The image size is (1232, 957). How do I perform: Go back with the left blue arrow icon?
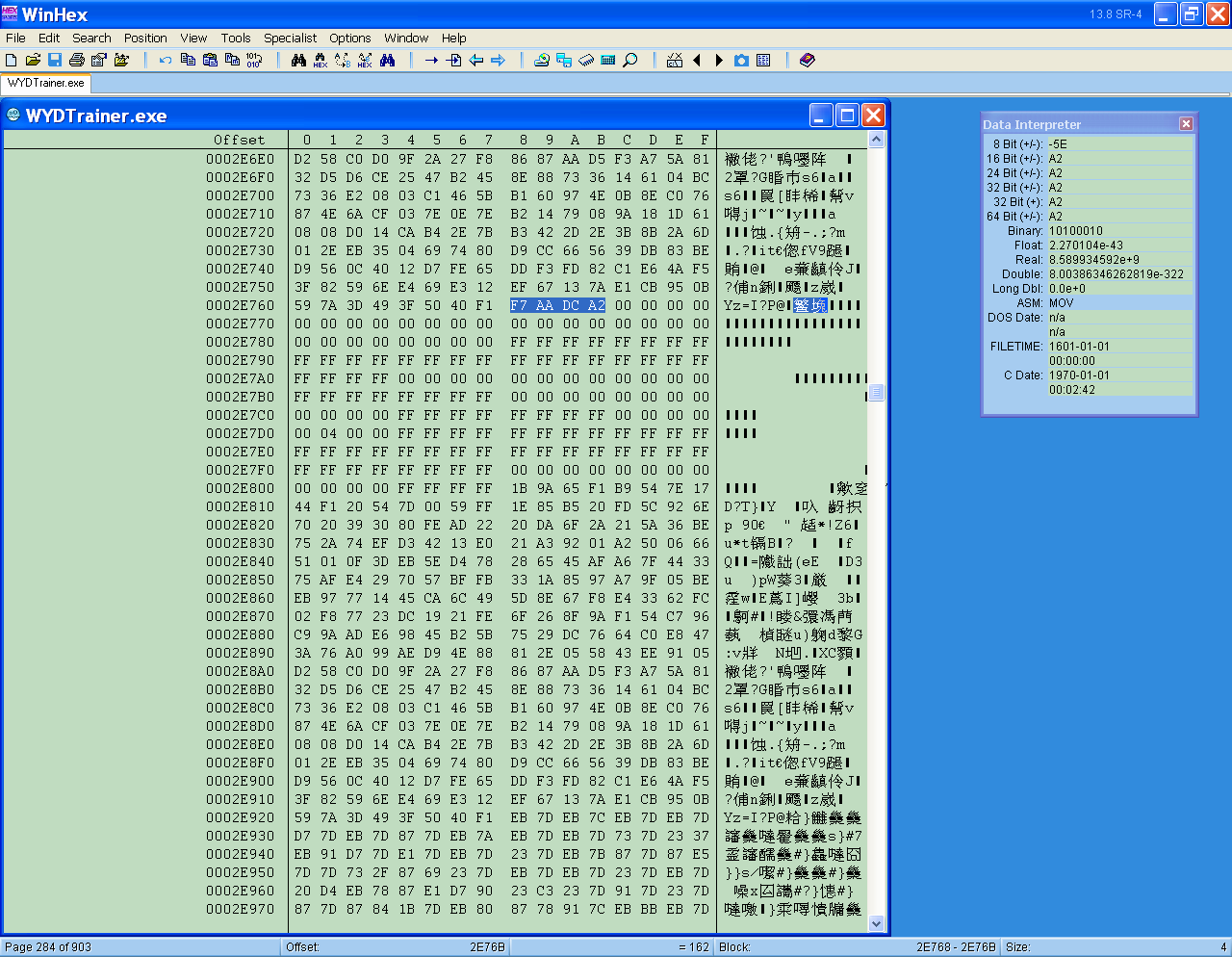(475, 60)
